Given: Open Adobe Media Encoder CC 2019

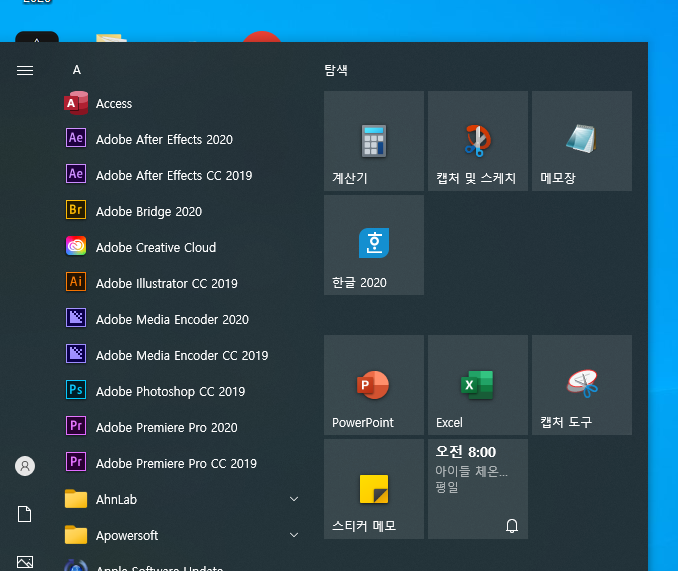Looking at the screenshot, I should pyautogui.click(x=182, y=355).
